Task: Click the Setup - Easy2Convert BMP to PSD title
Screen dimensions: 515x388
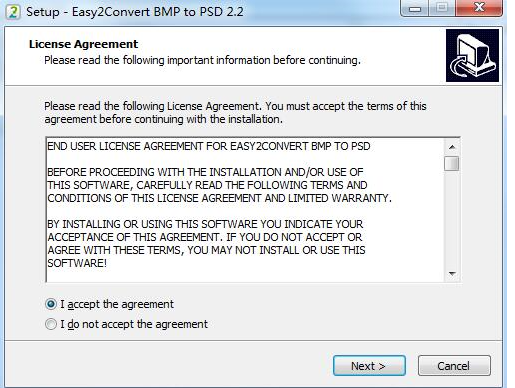Action: [135, 12]
